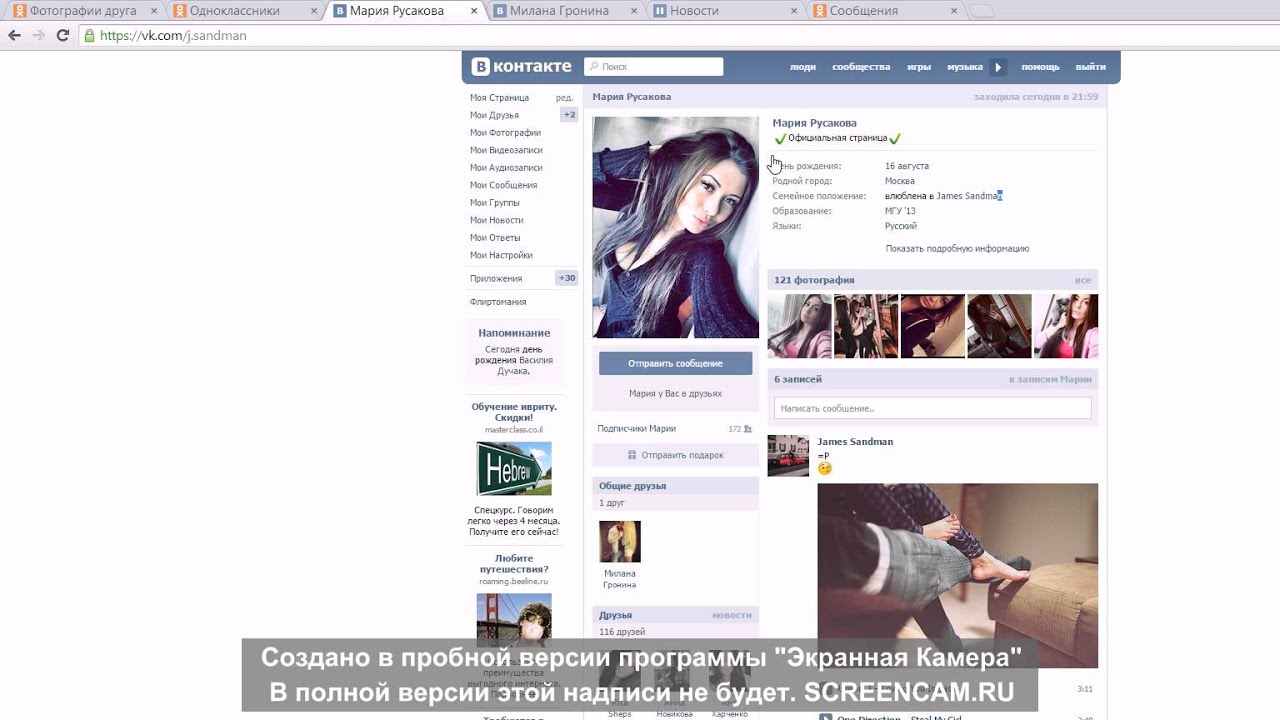Click новости in the Друзья block header
Image resolution: width=1280 pixels, height=720 pixels.
[732, 615]
